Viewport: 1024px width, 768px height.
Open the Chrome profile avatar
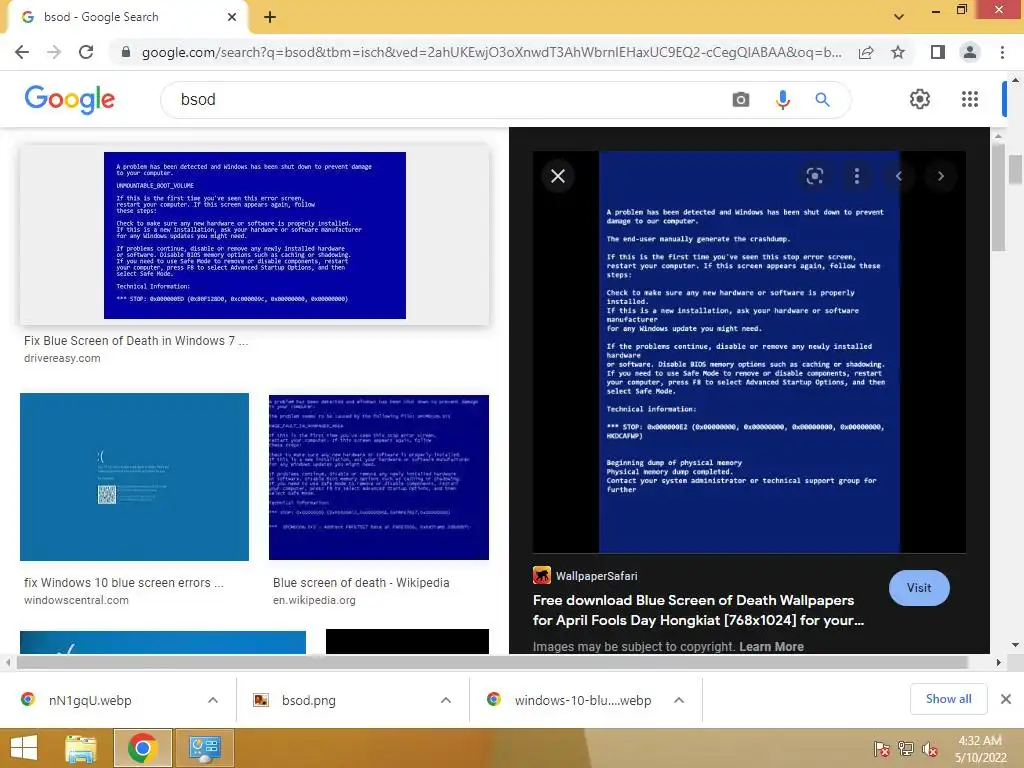tap(970, 52)
